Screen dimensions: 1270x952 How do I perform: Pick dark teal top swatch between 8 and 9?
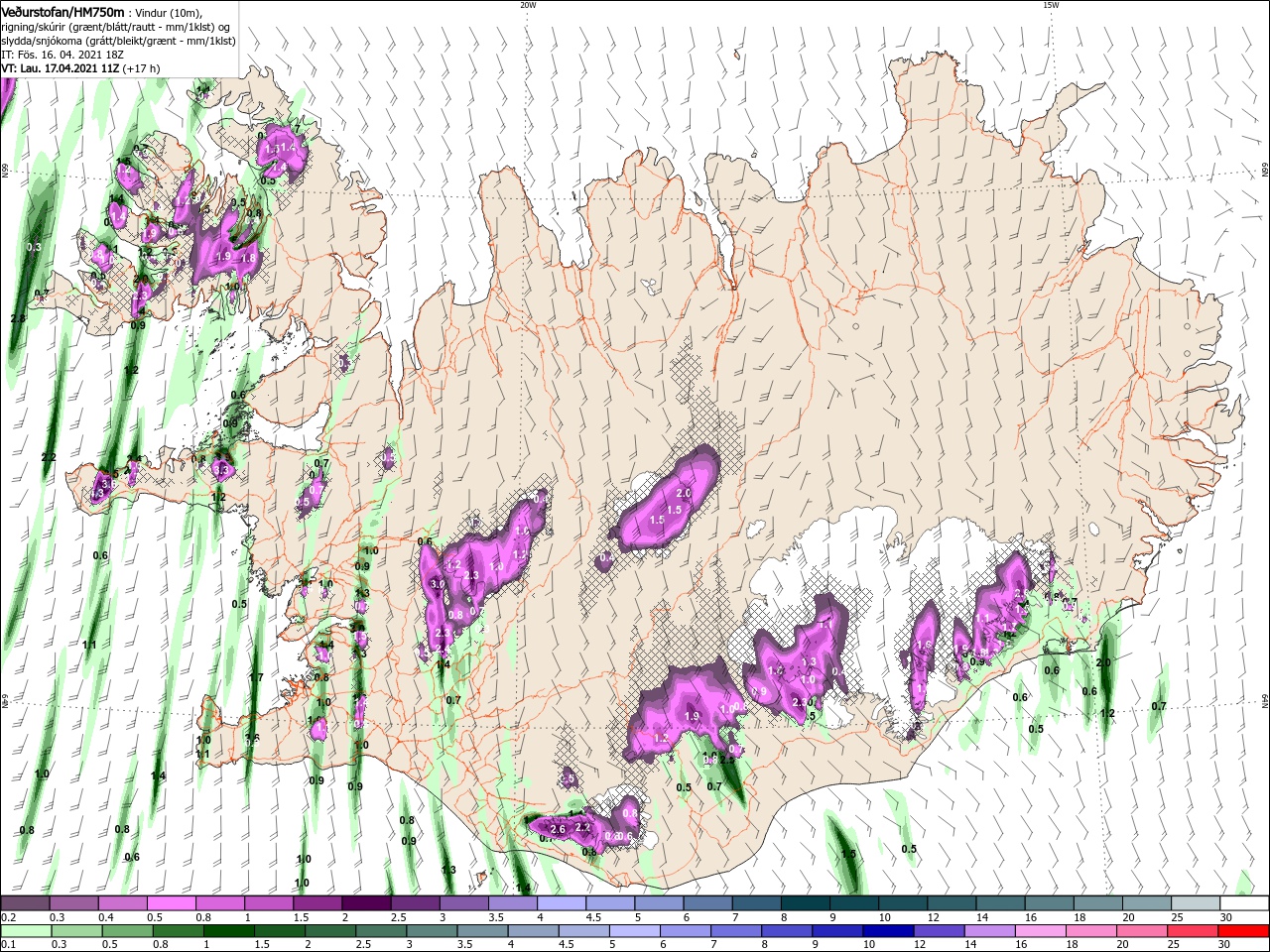(804, 903)
